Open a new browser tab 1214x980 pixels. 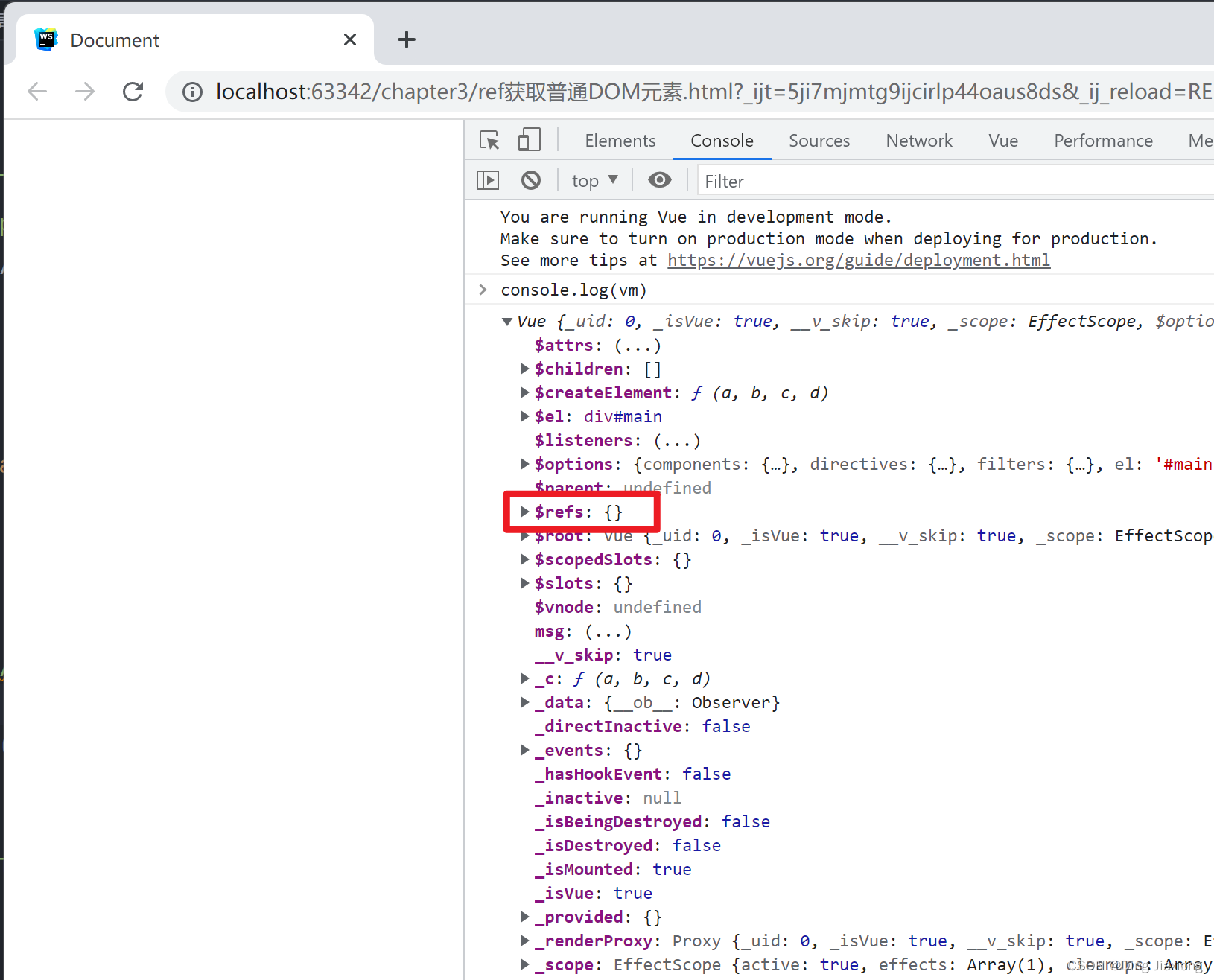pyautogui.click(x=406, y=39)
